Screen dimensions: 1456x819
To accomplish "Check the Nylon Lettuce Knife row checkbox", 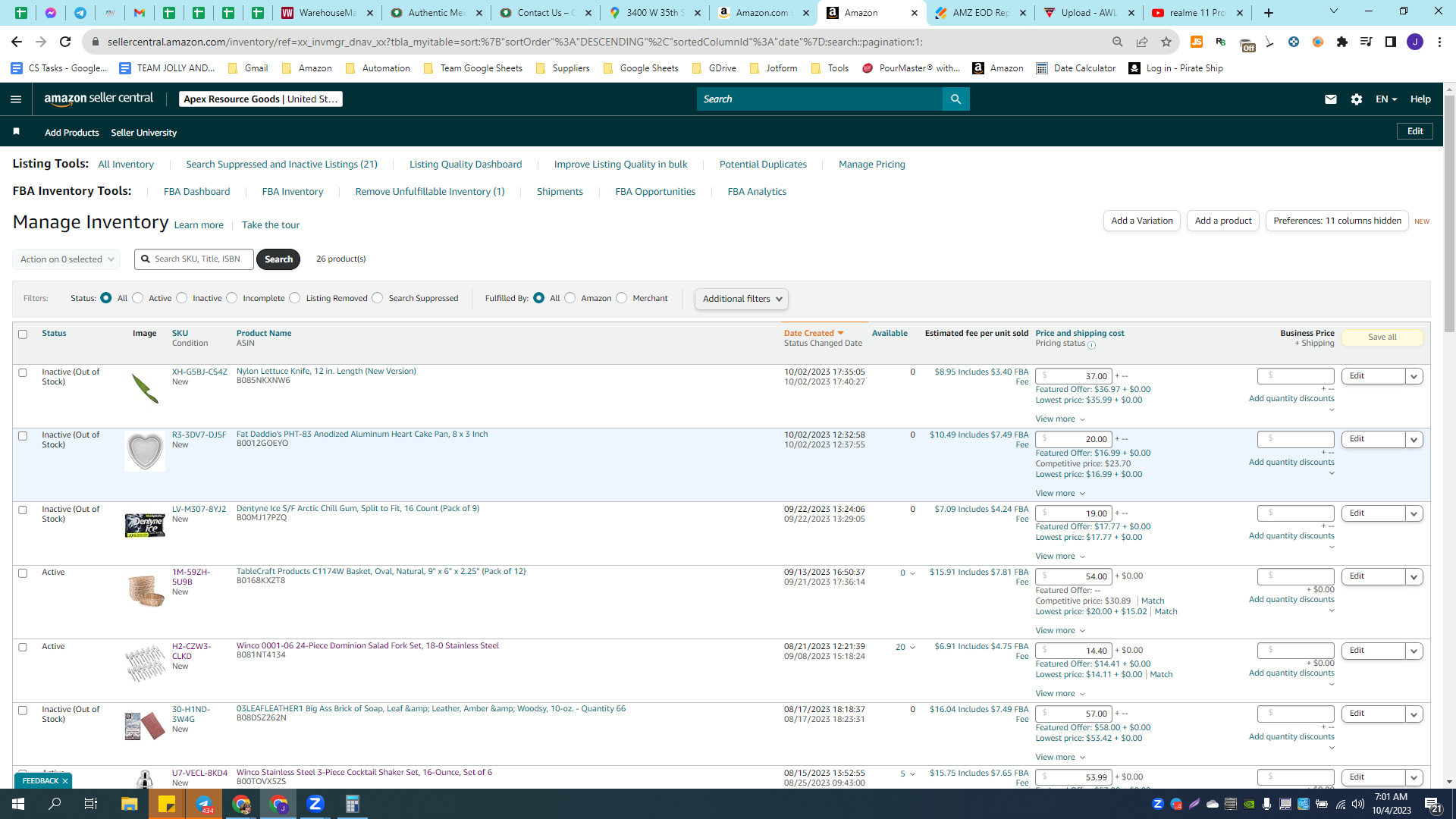I will (23, 373).
